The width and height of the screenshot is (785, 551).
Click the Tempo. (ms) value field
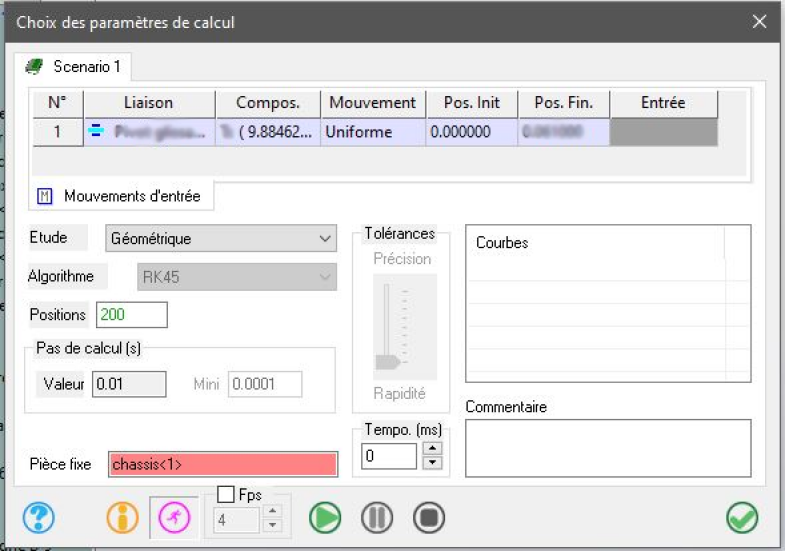pos(388,456)
